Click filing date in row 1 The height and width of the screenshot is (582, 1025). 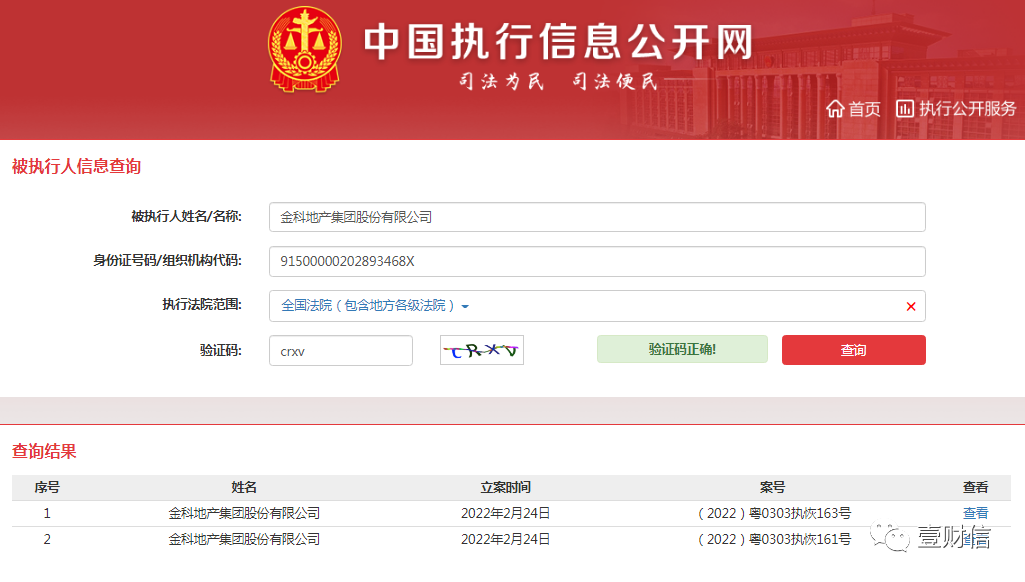[505, 513]
